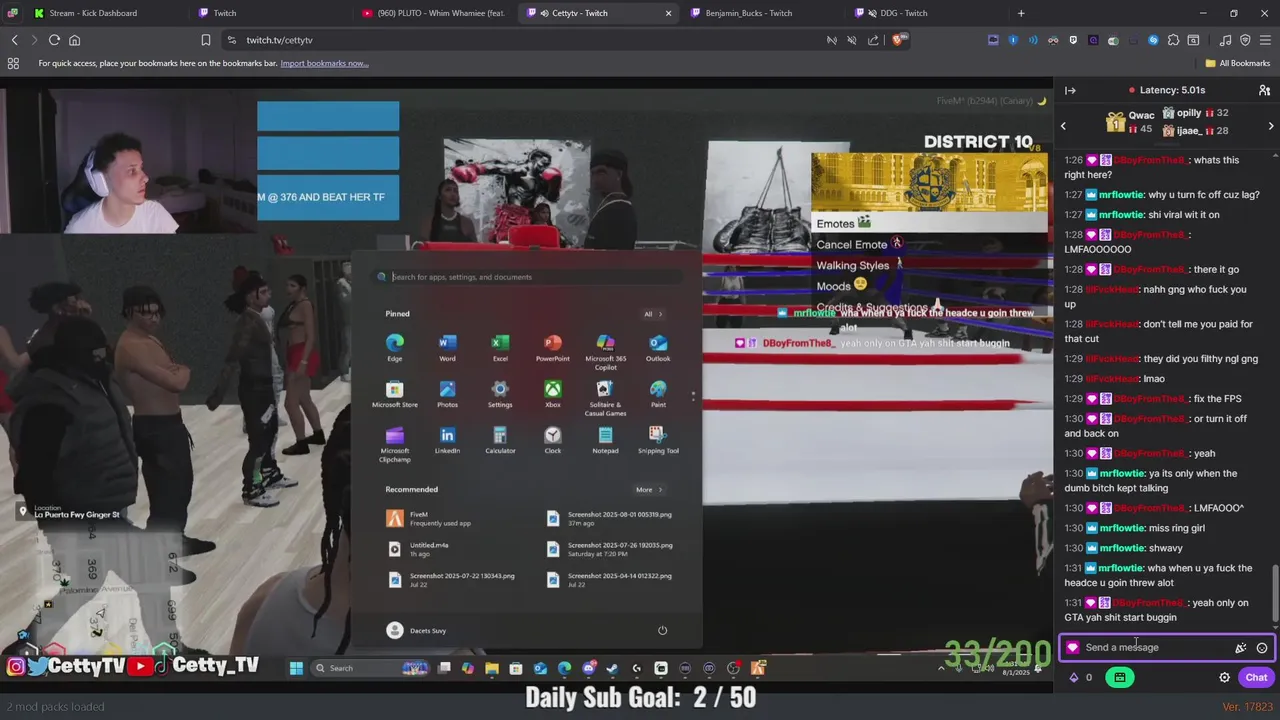
Task: Click the Start menu power button
Action: 662,630
